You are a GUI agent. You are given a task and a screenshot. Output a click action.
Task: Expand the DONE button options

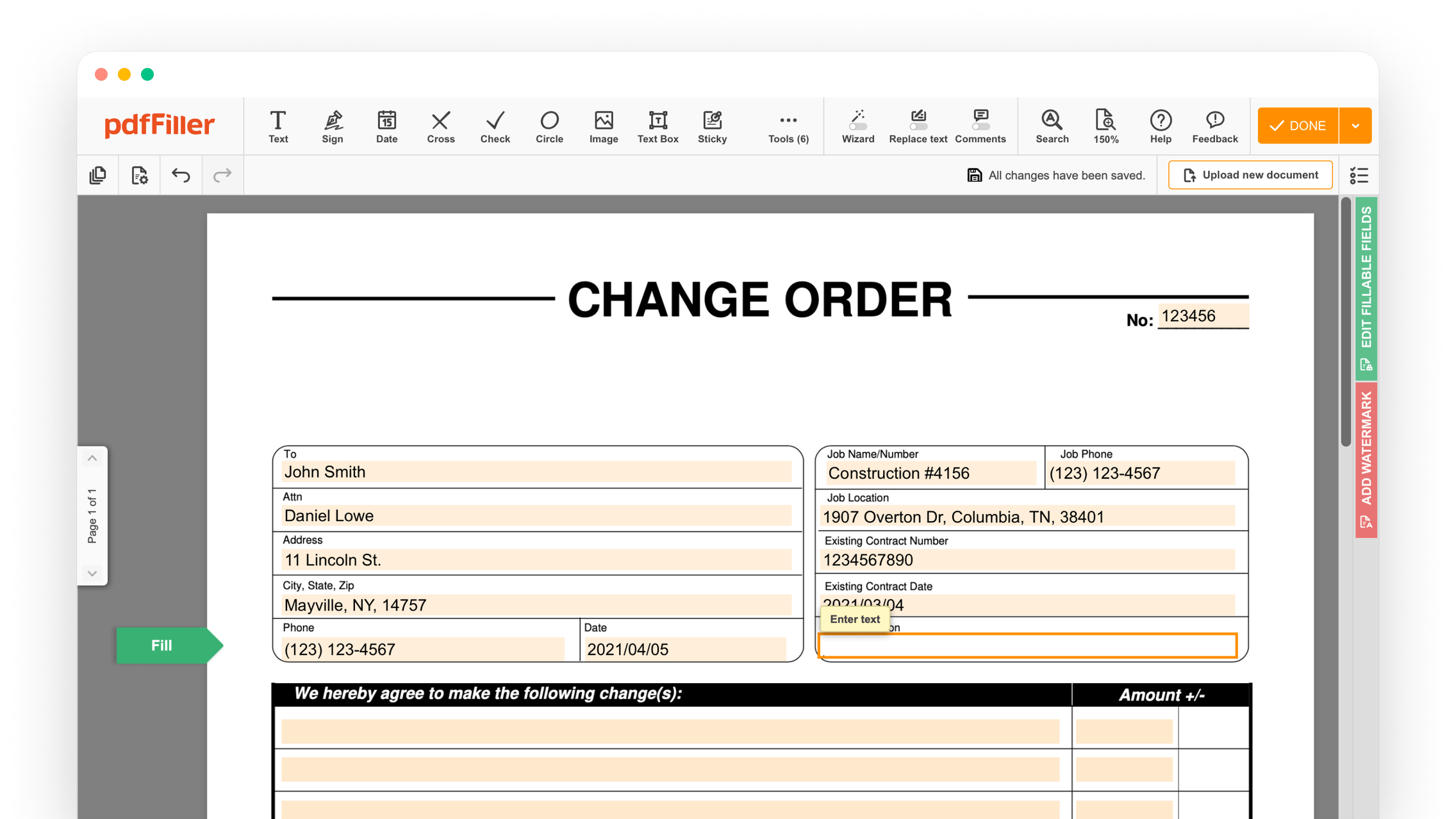tap(1356, 126)
